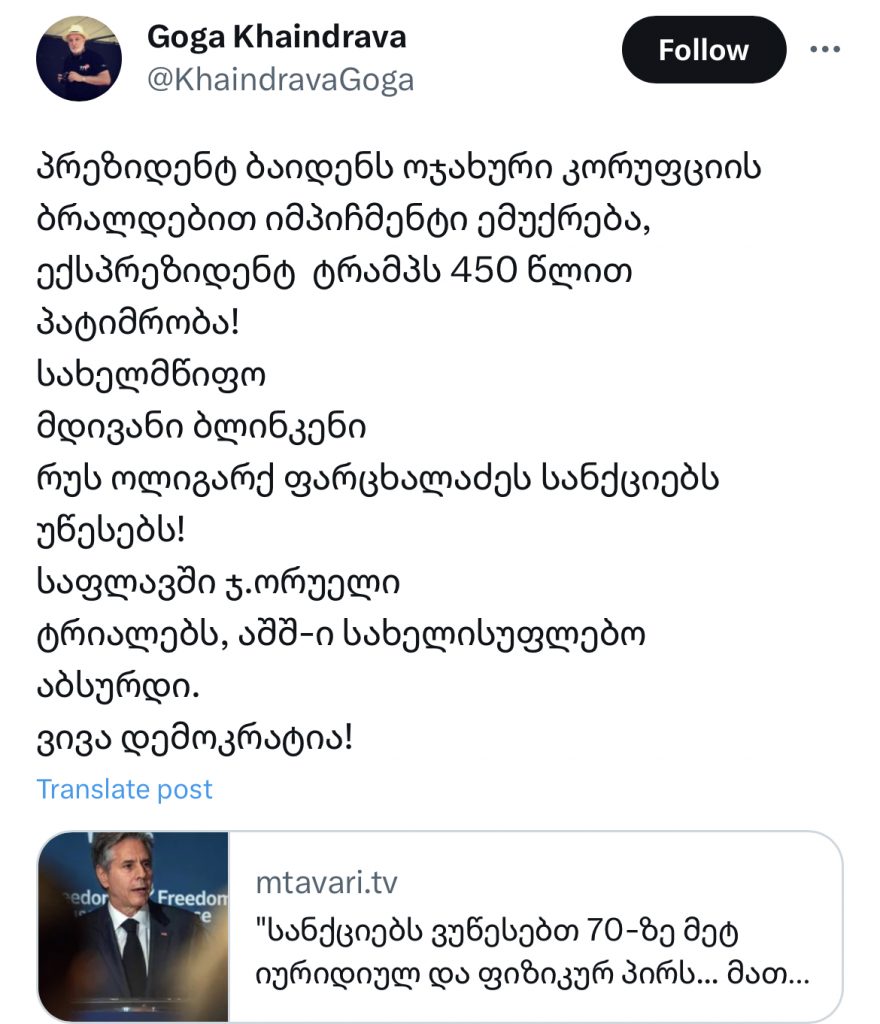Click the mtavari.tv domain label

pos(326,882)
